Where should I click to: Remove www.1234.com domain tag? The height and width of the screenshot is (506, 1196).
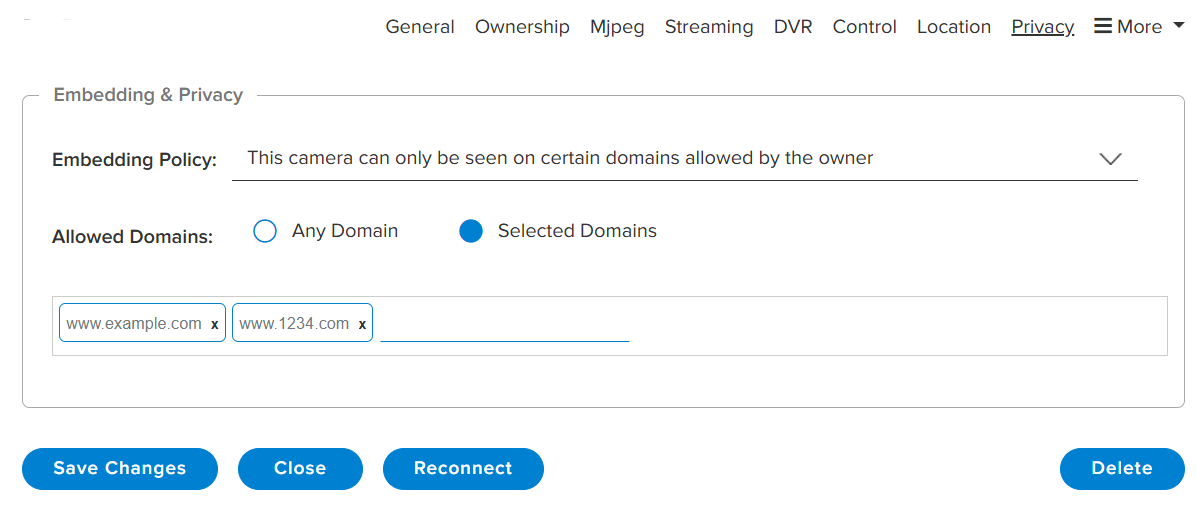pyautogui.click(x=362, y=324)
